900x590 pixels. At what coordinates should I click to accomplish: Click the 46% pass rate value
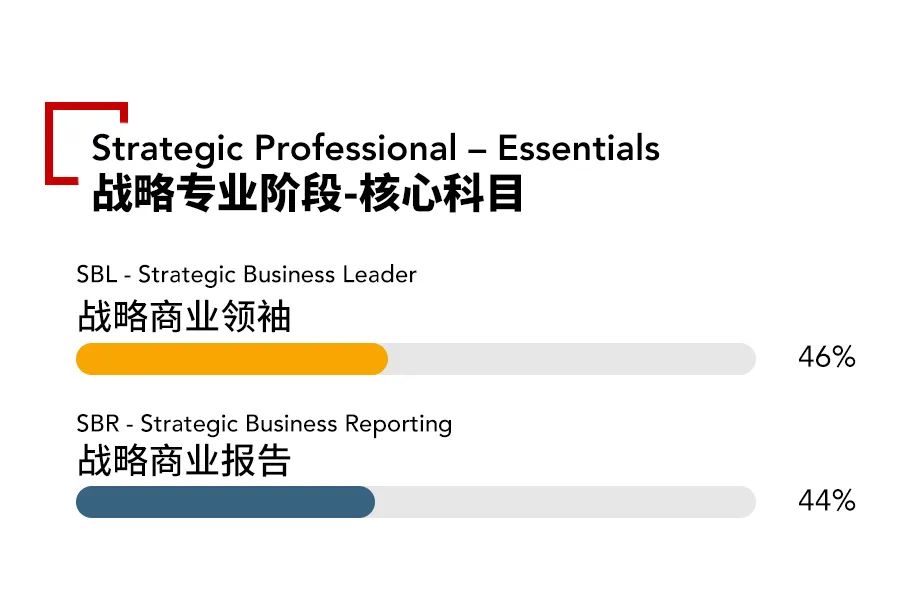826,358
